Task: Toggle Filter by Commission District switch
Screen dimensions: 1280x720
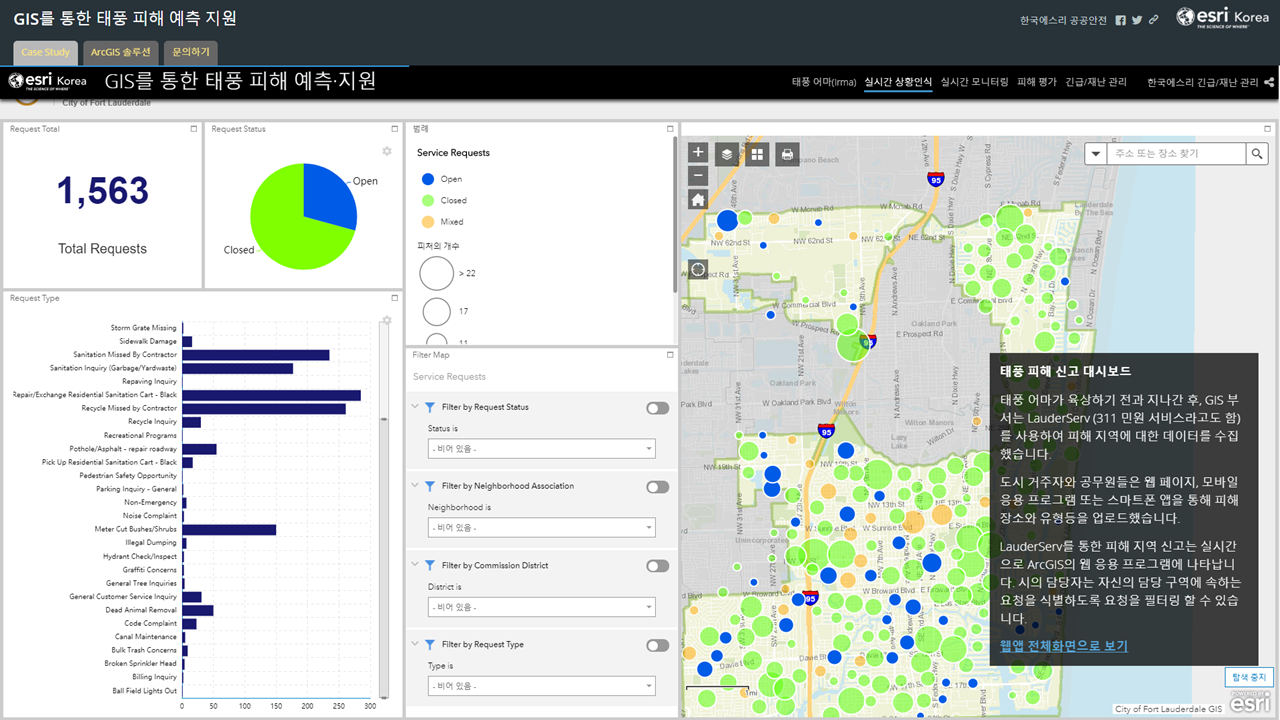Action: pyautogui.click(x=657, y=566)
